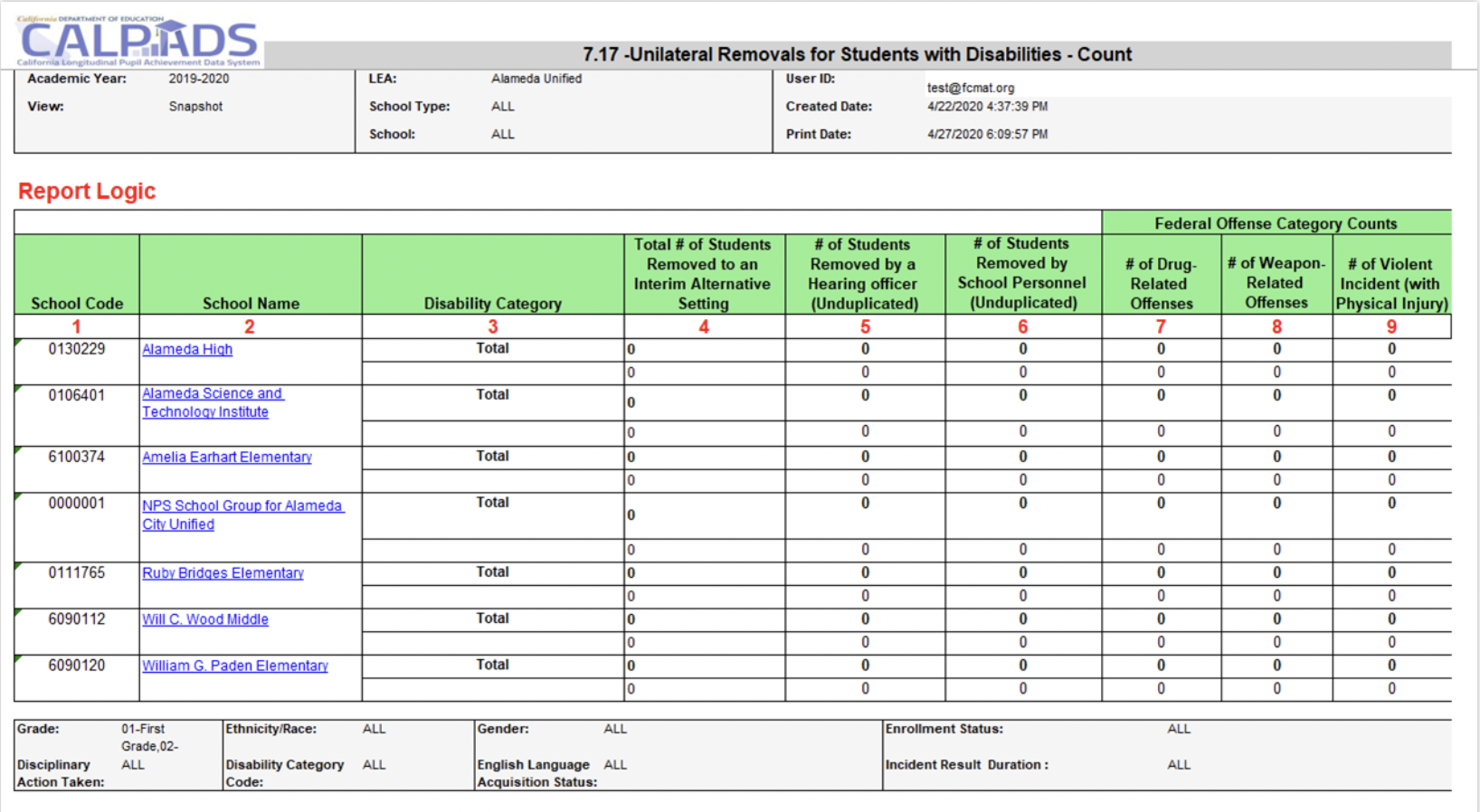Click red column number 4 label
1480x812 pixels.
tap(704, 327)
